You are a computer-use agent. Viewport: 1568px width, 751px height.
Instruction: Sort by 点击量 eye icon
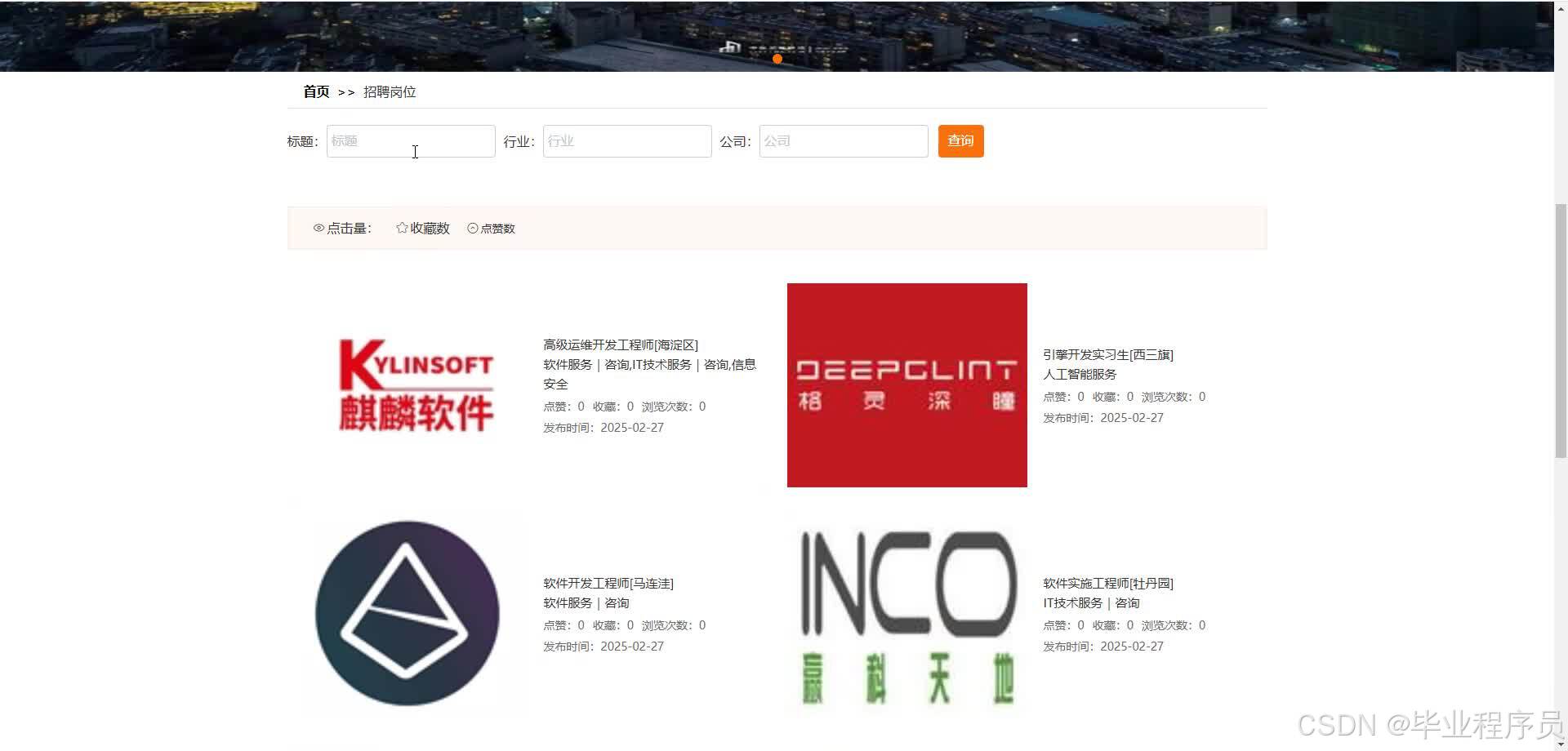(318, 229)
